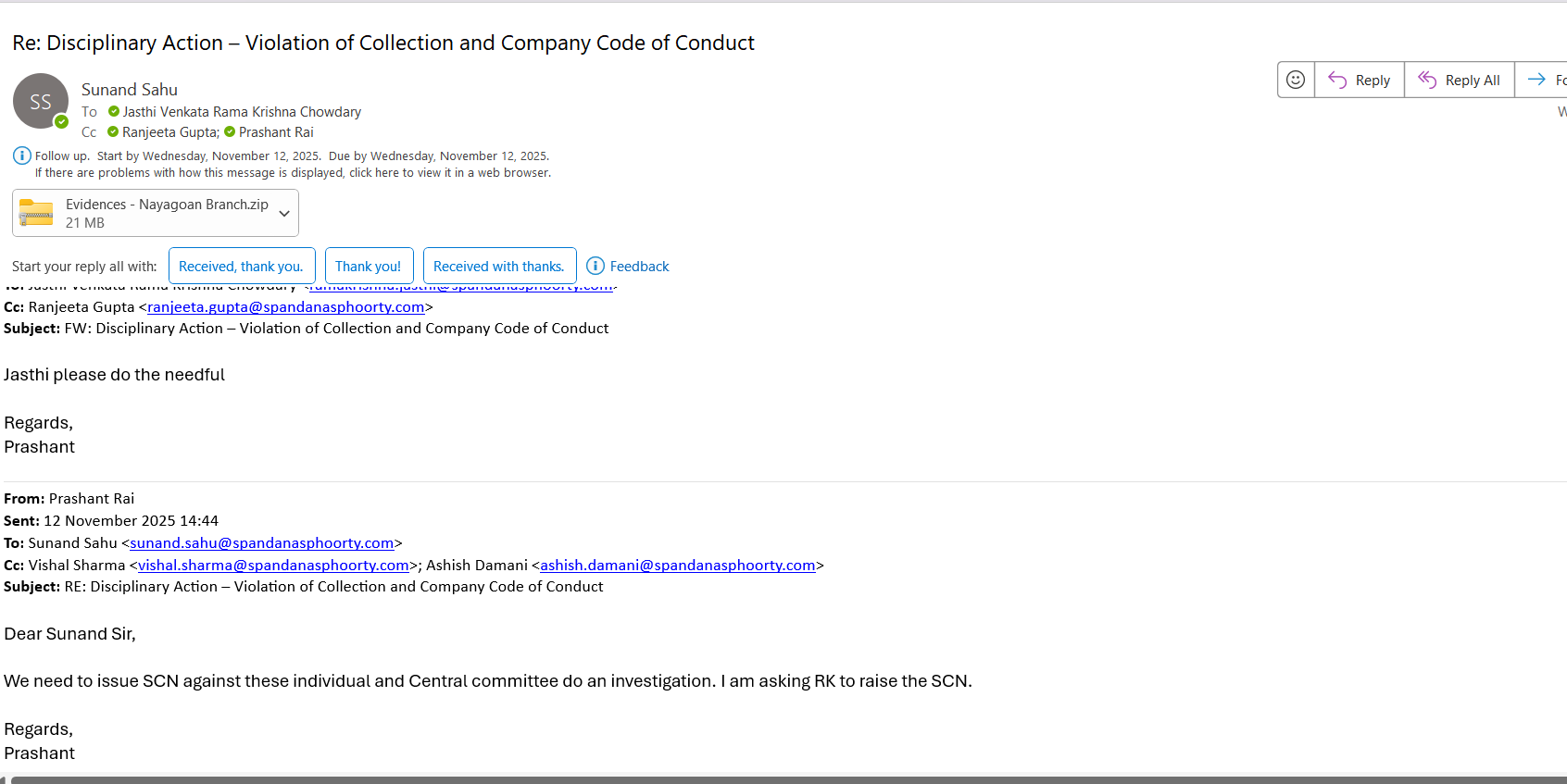Click the follow-up info icon
This screenshot has width=1567, height=784.
tap(21, 156)
